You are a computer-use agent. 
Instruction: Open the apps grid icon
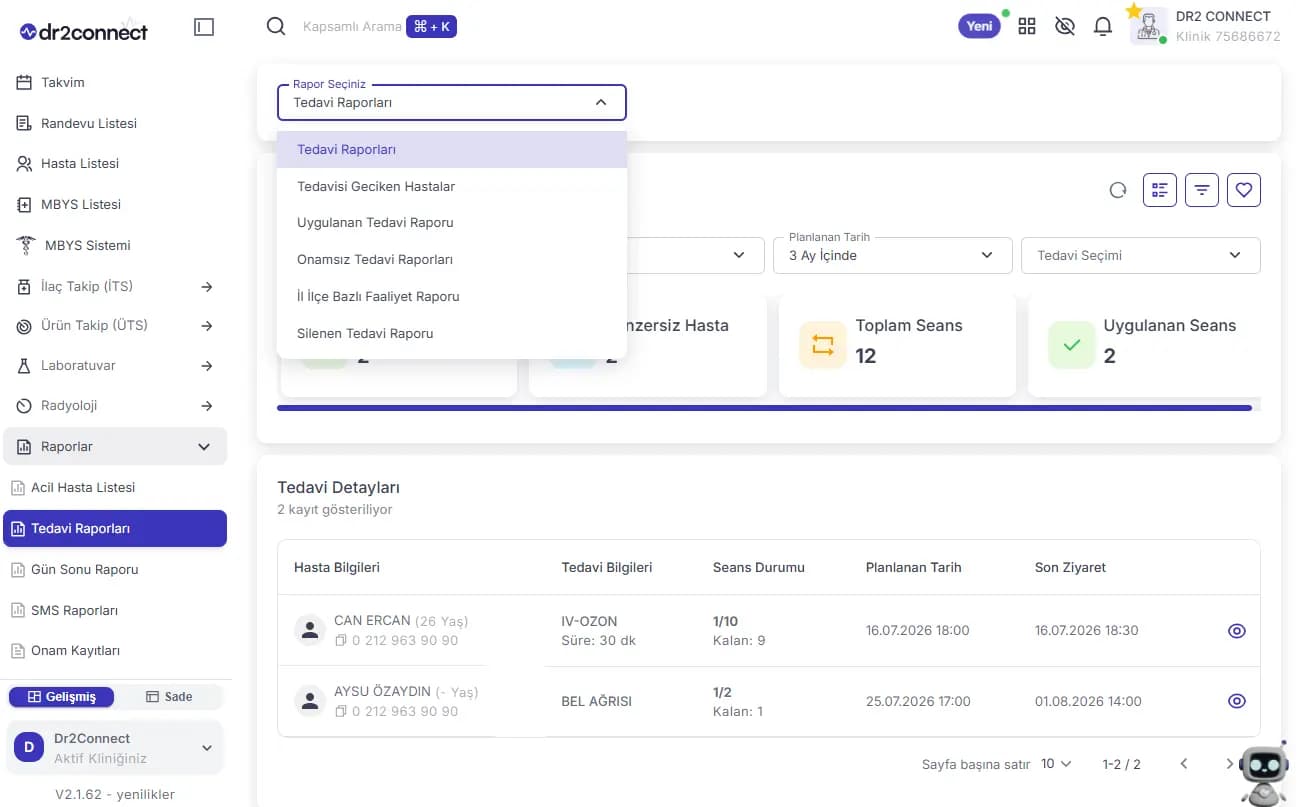(x=1027, y=27)
